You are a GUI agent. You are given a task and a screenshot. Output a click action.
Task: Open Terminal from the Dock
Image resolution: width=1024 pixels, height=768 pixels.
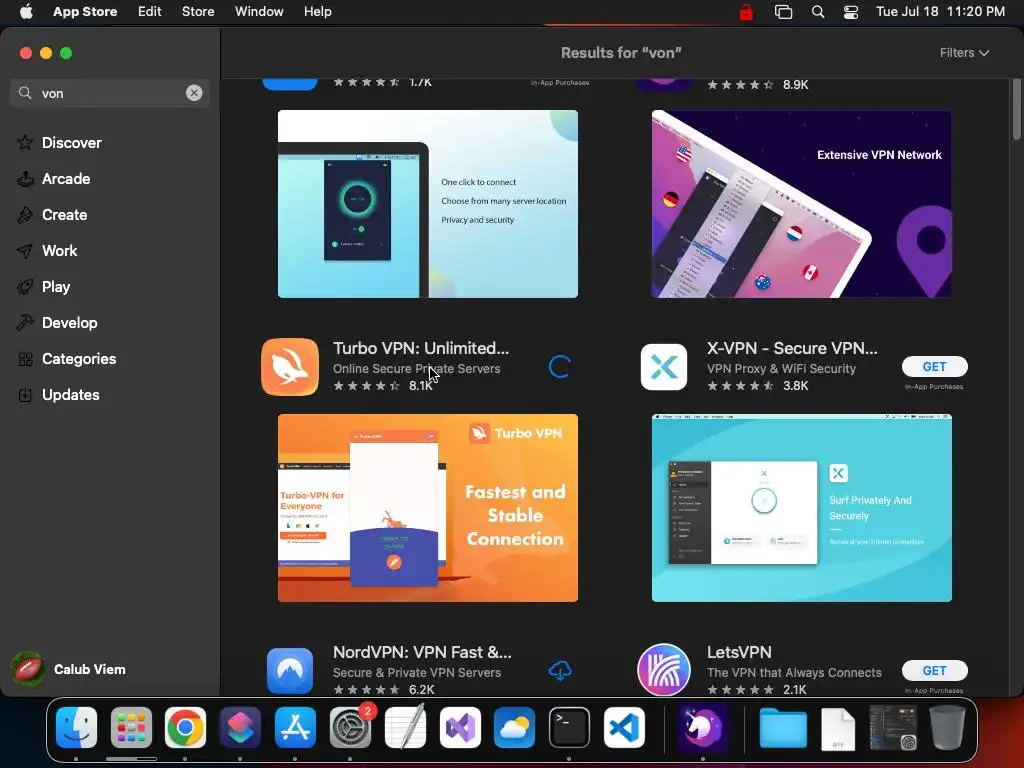[x=569, y=728]
